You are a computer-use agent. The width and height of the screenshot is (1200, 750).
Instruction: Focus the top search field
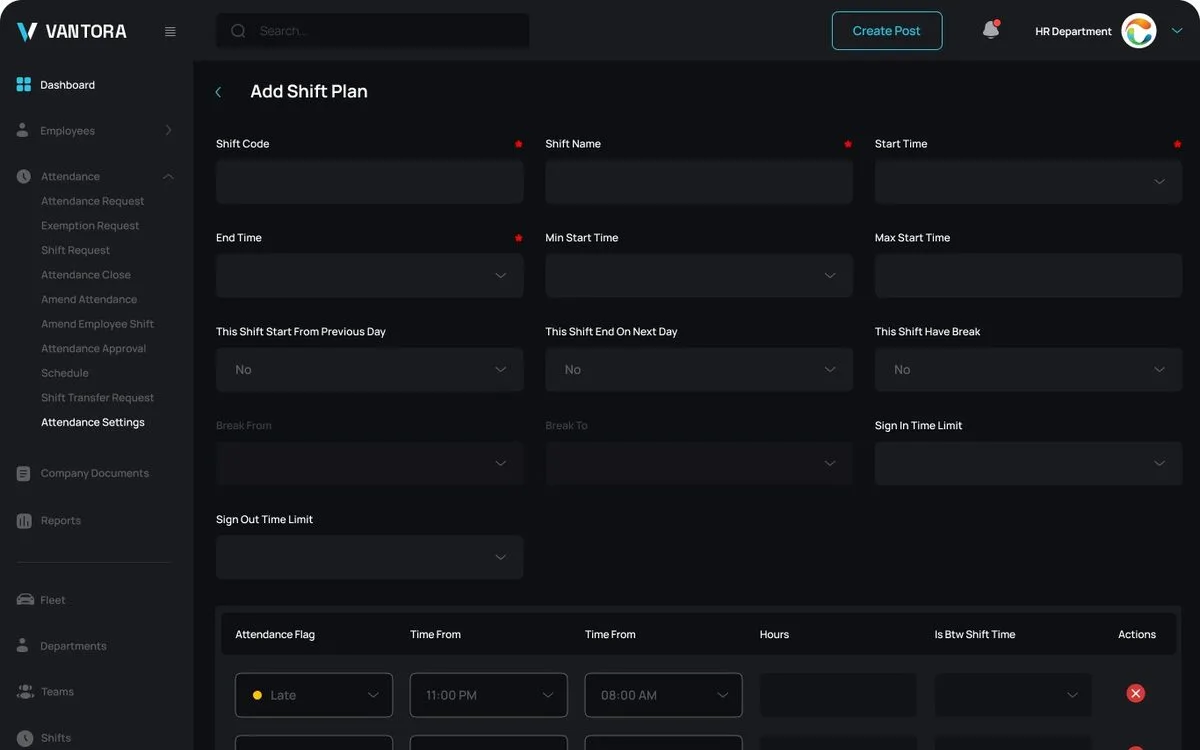click(x=373, y=31)
